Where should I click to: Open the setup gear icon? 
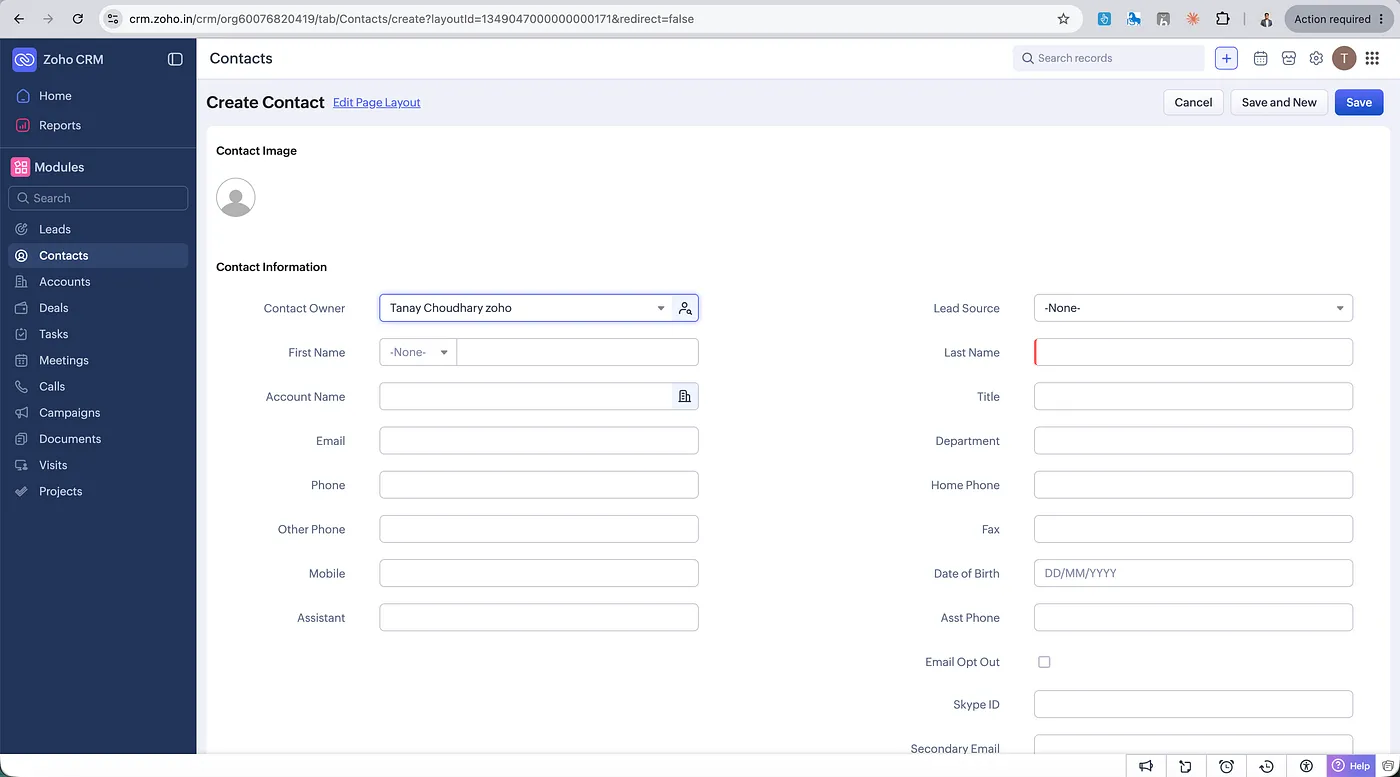tap(1316, 58)
